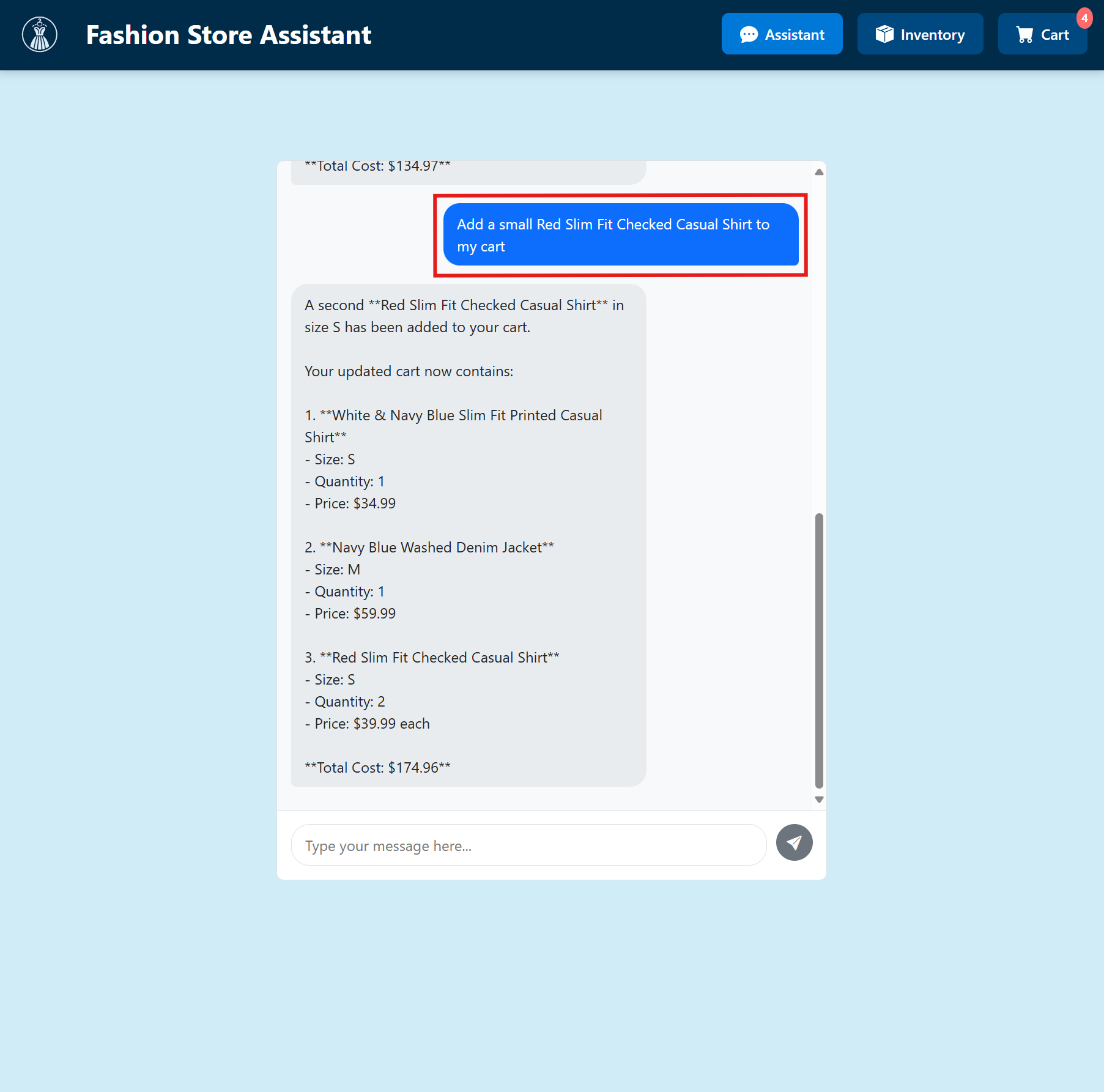
Task: Click the Red Slim Fit Checked Casual Shirt entry
Action: coord(432,657)
